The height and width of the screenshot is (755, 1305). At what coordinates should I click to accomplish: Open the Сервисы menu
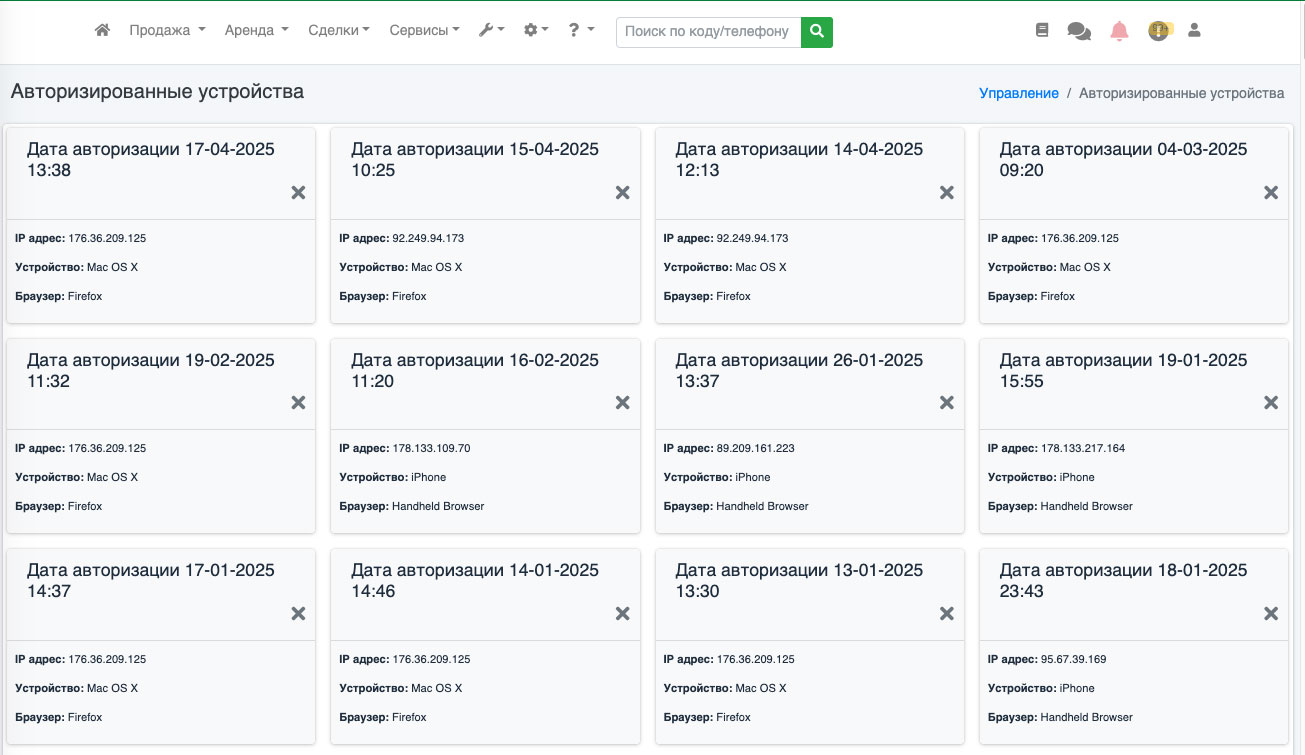[424, 31]
